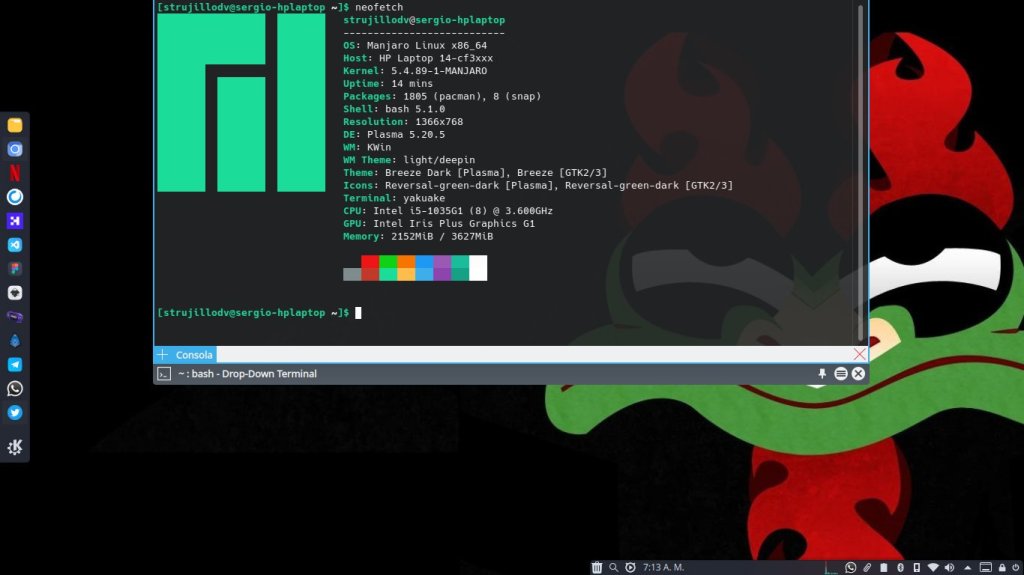Launch Visual Studio Code from dock
The image size is (1024, 575).
(15, 245)
